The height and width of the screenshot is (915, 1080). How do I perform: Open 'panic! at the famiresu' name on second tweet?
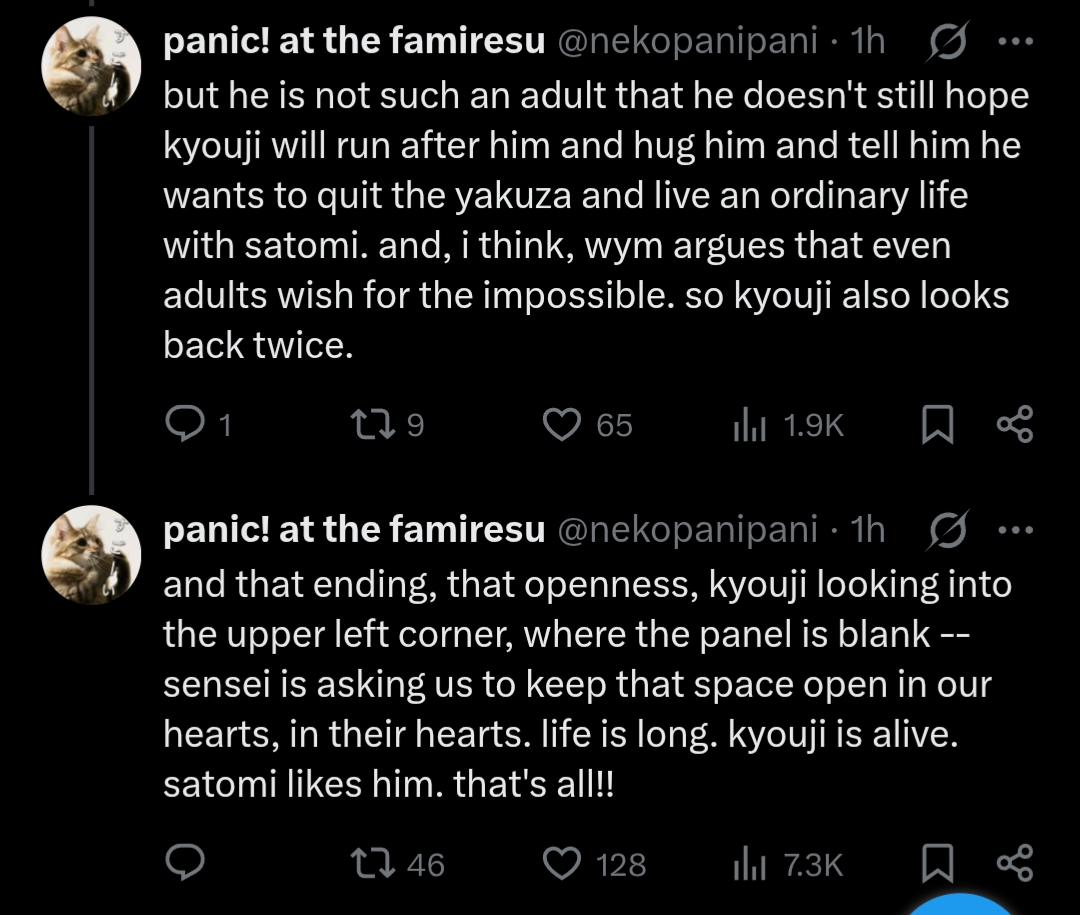pyautogui.click(x=354, y=530)
